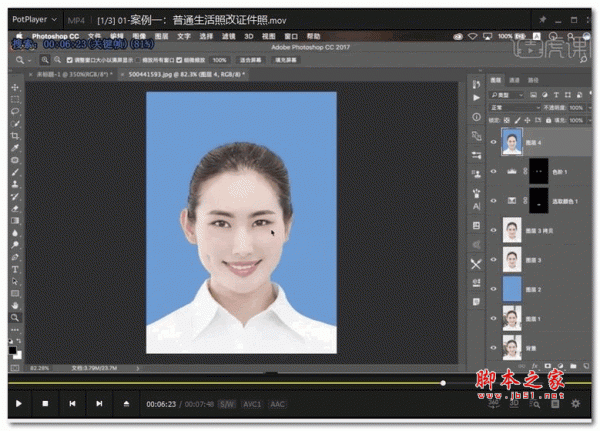Switch to the 通道 channels tab

click(514, 80)
